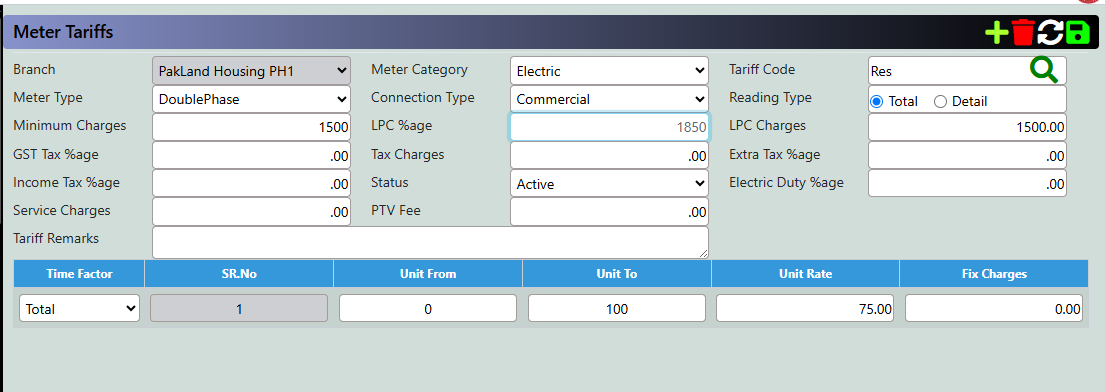Click the refresh arrows icon
Screen dimensions: 1105x392
1050,32
